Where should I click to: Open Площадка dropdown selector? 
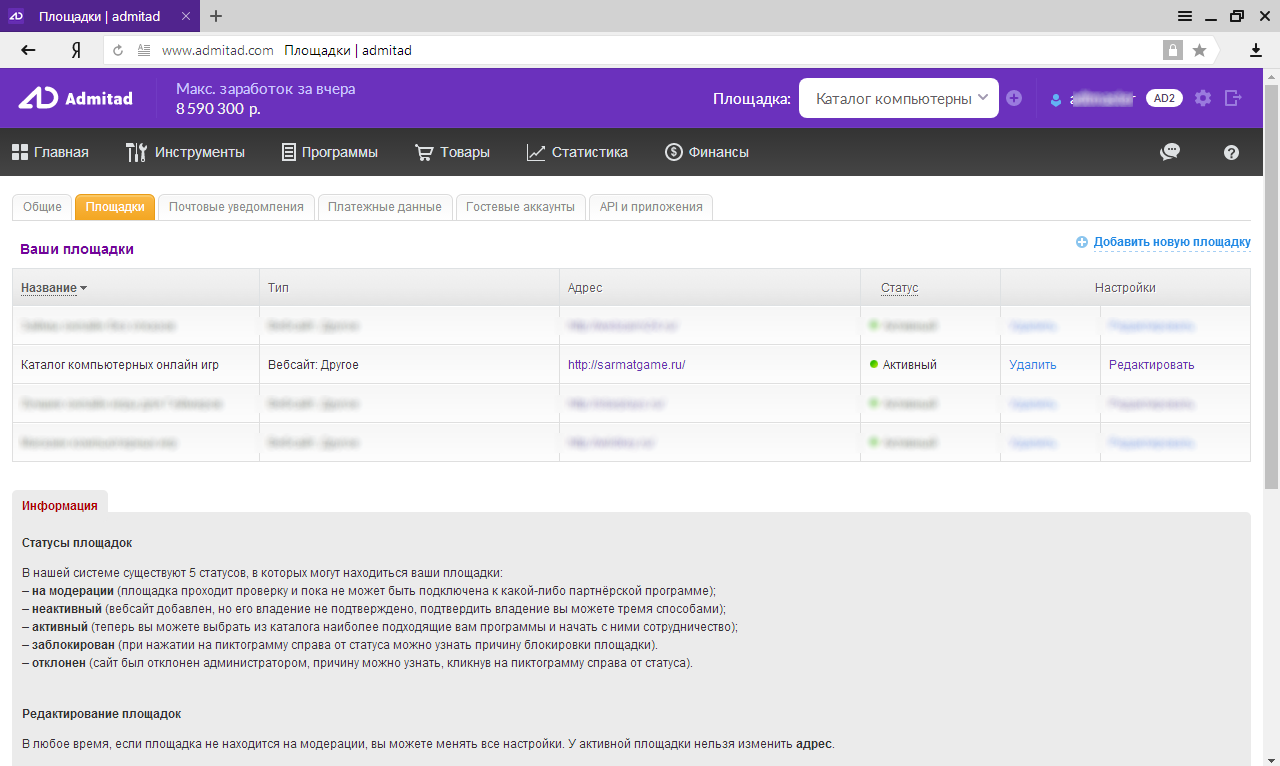[899, 98]
